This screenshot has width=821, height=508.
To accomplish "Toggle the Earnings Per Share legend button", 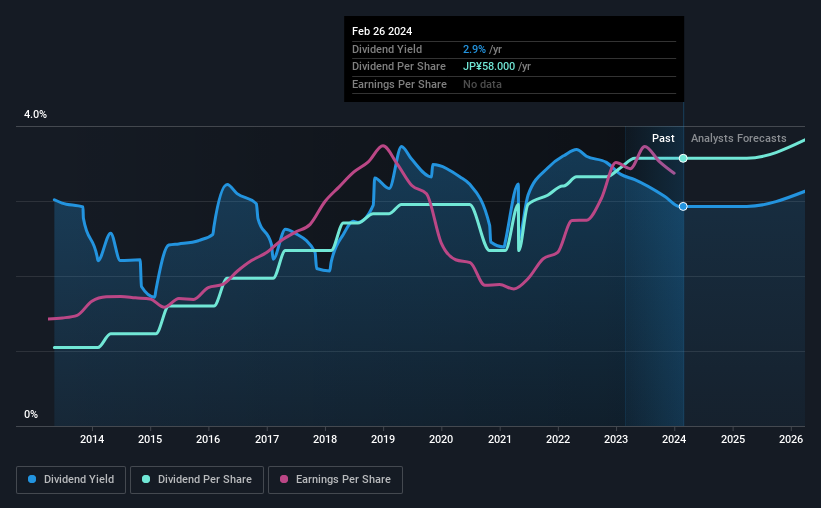I will click(x=335, y=480).
